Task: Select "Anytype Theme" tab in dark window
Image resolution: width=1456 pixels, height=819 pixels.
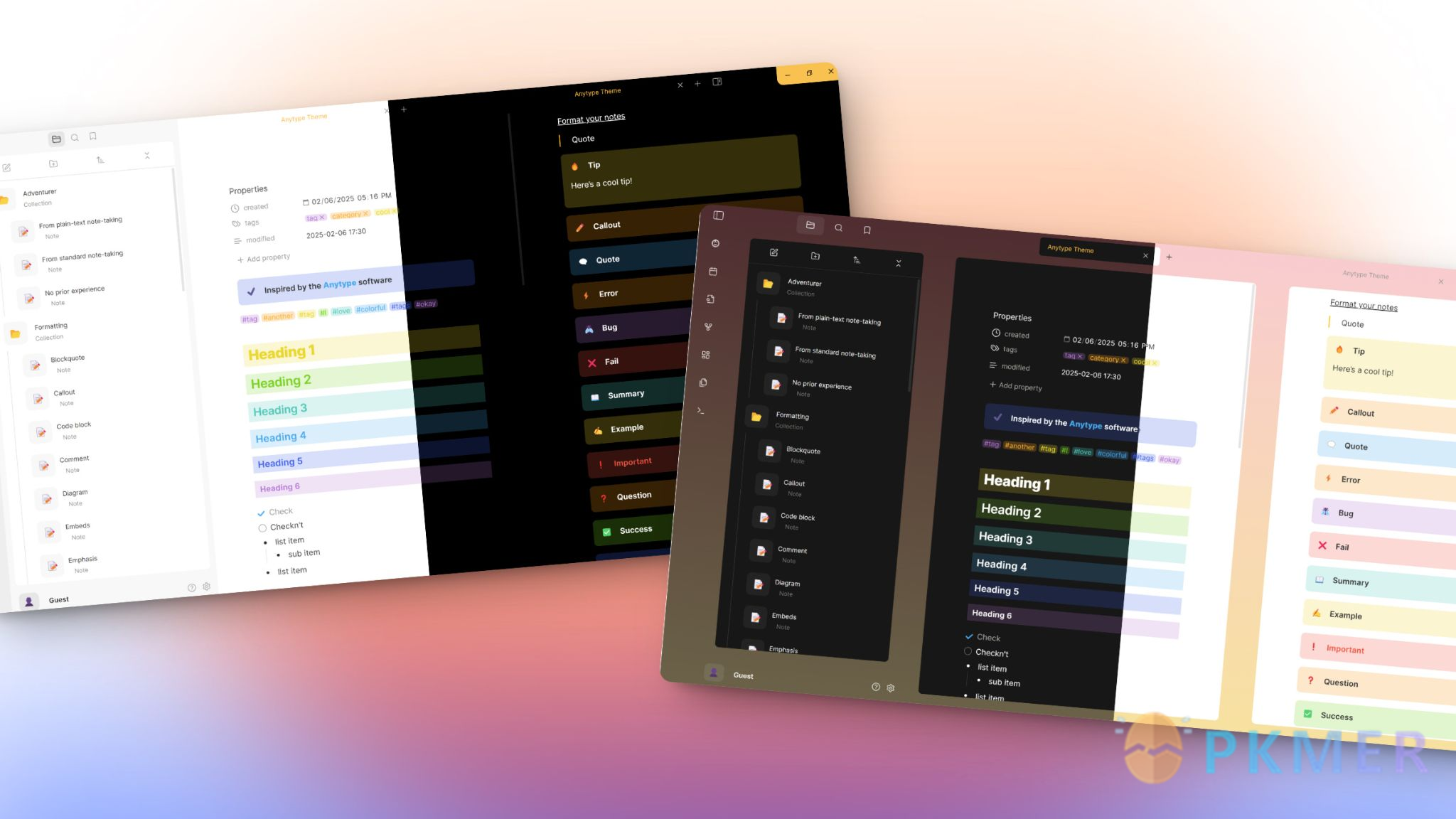Action: (1071, 249)
